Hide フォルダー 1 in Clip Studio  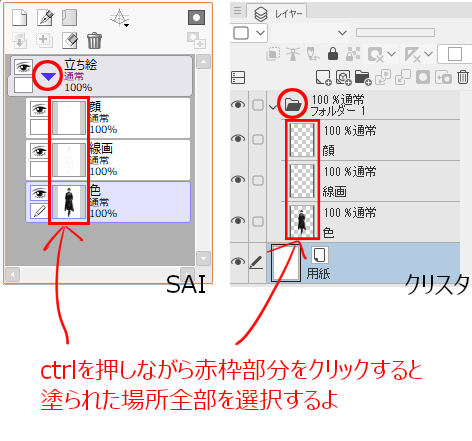pos(238,105)
